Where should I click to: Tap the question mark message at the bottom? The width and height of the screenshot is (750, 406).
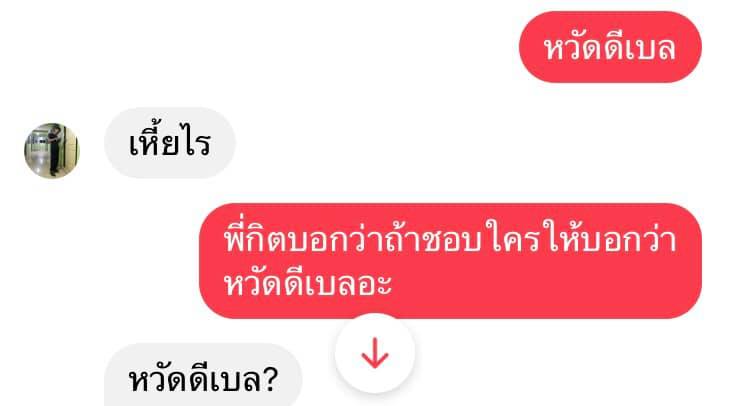point(203,378)
